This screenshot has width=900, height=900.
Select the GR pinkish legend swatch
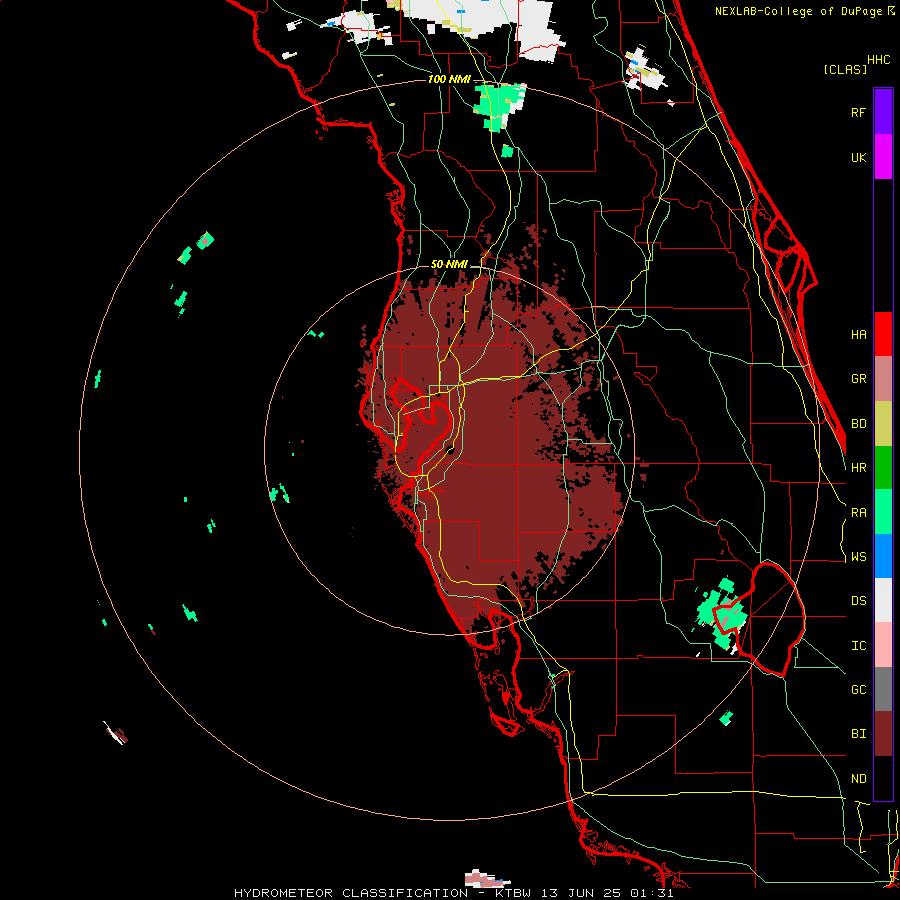coord(883,379)
